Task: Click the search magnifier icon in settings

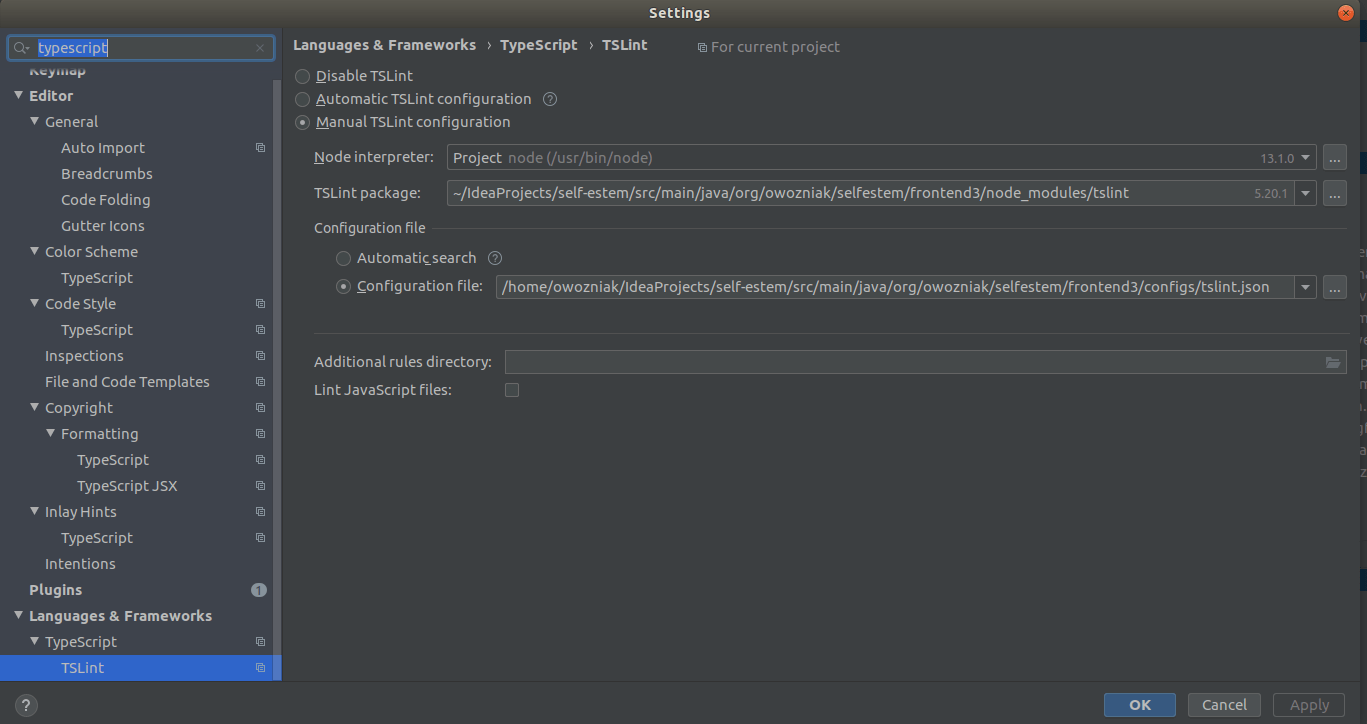Action: click(21, 48)
